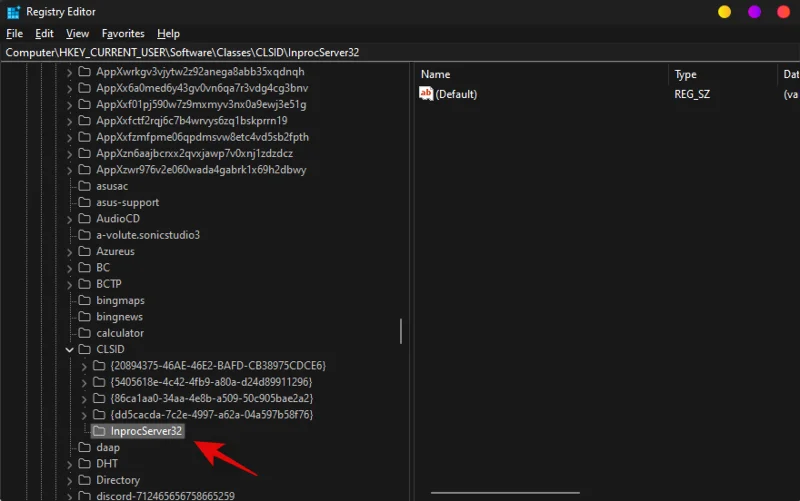The image size is (800, 501).
Task: Click the yellow minimize window button
Action: (x=724, y=12)
